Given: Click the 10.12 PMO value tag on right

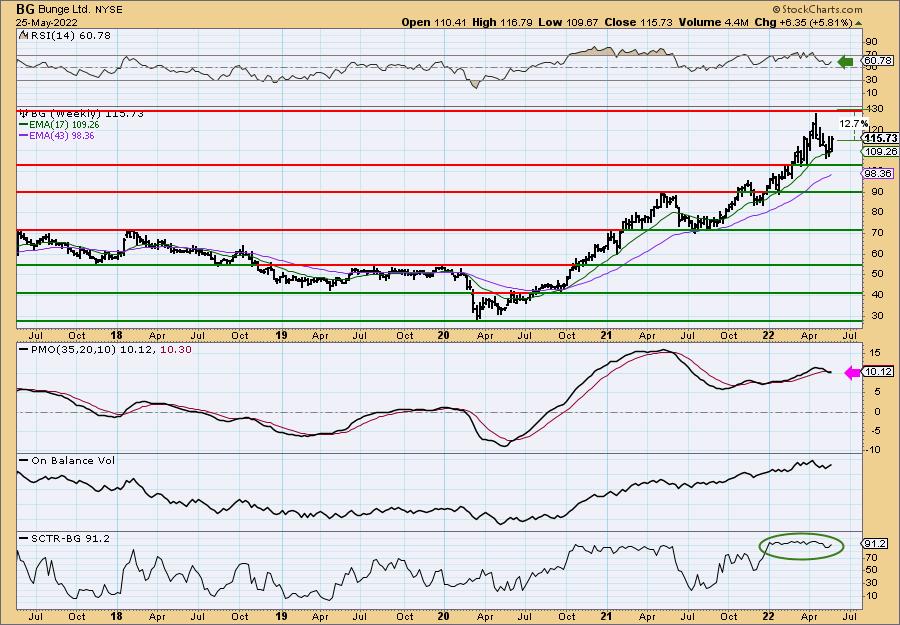Looking at the screenshot, I should click(x=878, y=372).
